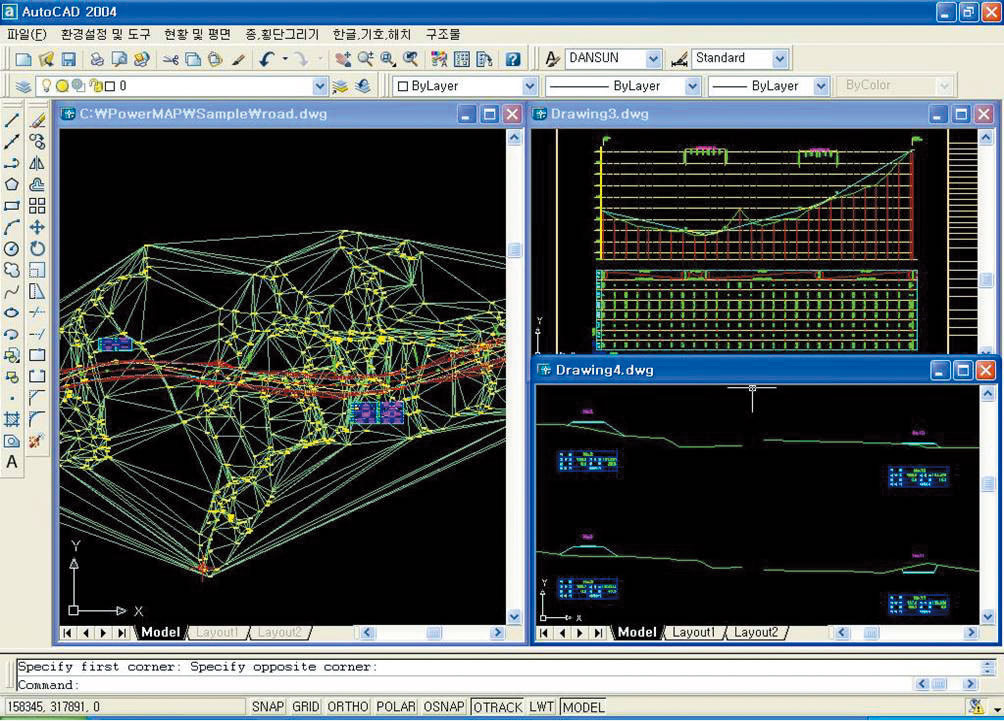Disable OTRACK in the status bar
Screen dimensions: 1004x721
point(497,707)
